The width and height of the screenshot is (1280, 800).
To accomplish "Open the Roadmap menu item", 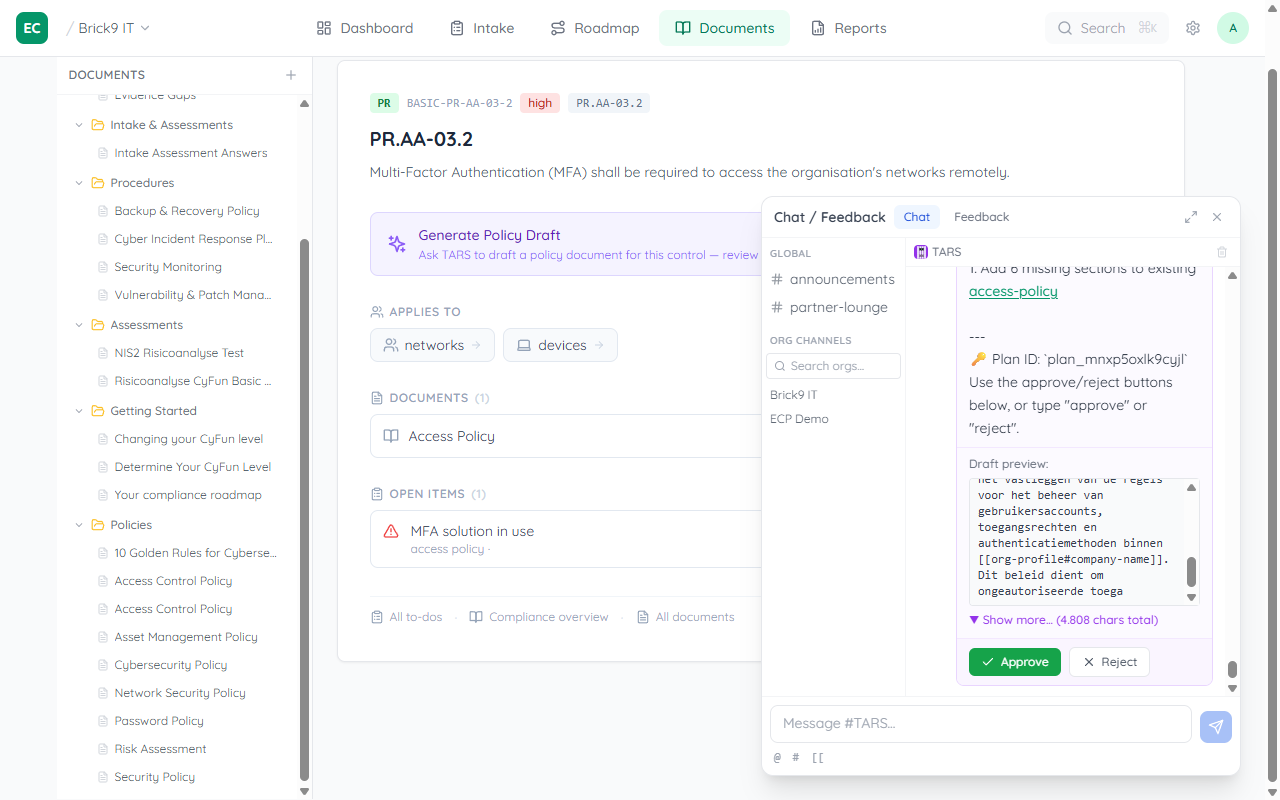I will point(595,28).
